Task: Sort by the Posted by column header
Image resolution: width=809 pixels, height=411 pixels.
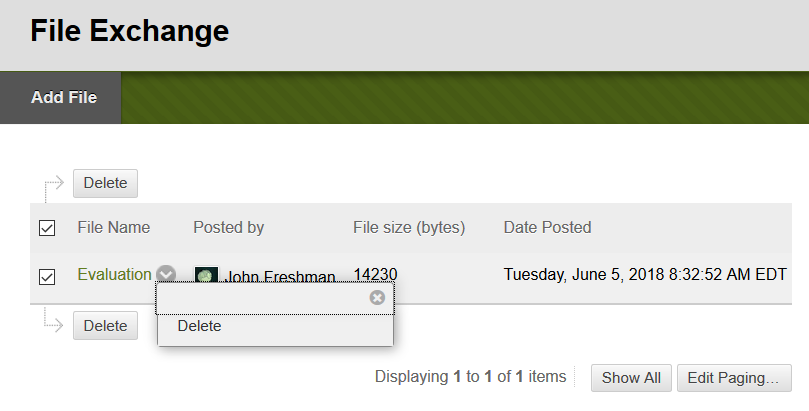Action: [229, 227]
